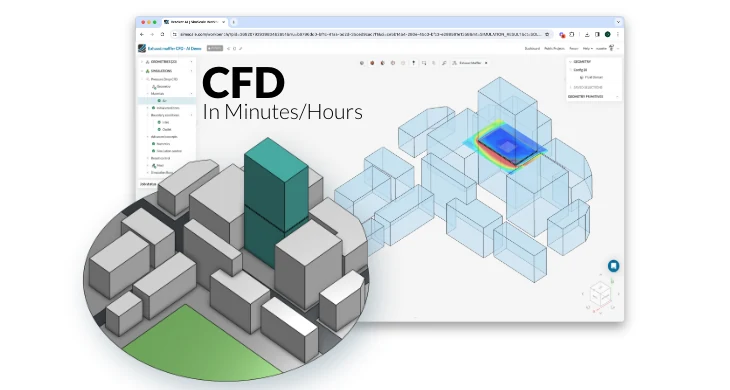730x390 pixels.
Task: Open the browser downloads icon
Action: click(x=587, y=34)
